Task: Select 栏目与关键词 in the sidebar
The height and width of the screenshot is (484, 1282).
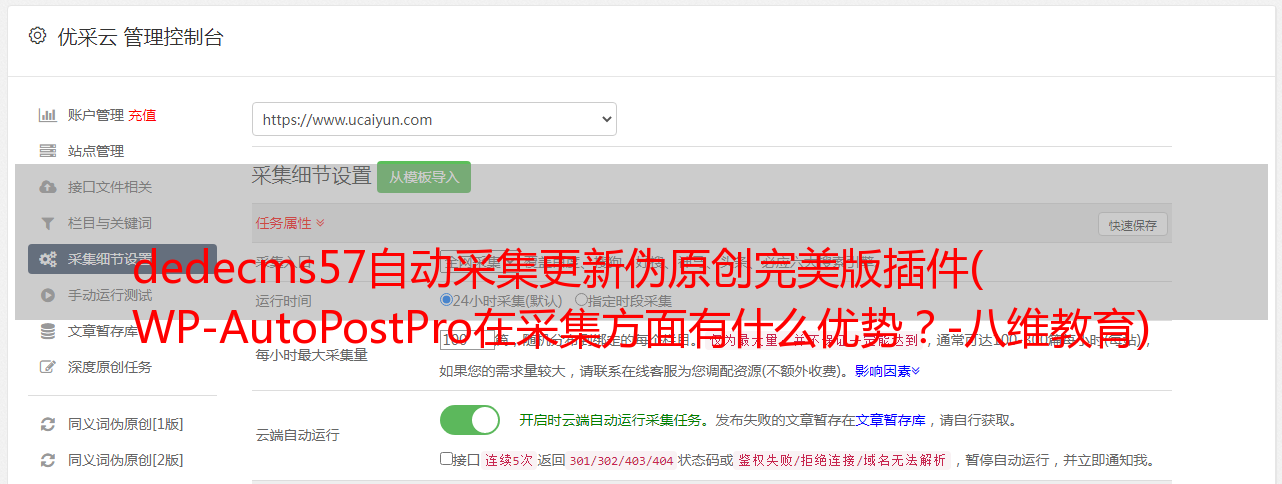Action: pyautogui.click(x=110, y=223)
